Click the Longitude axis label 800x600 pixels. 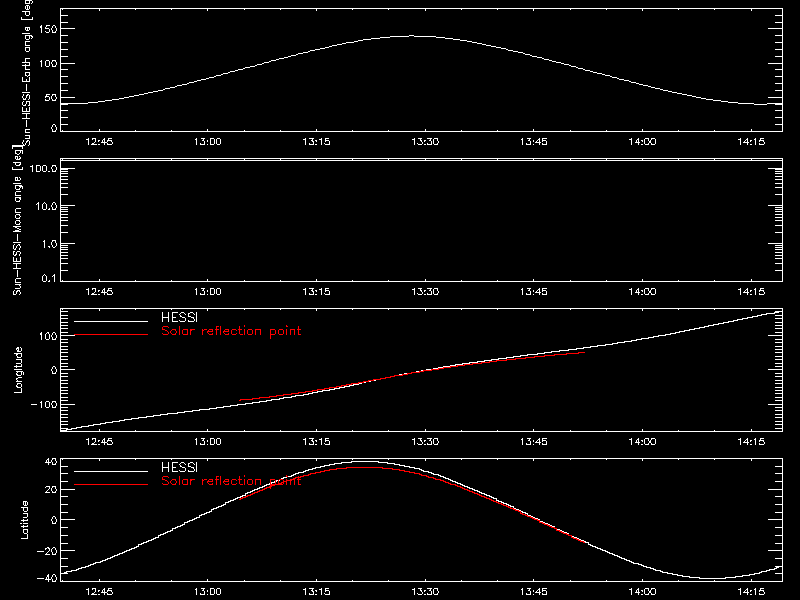[x=18, y=370]
